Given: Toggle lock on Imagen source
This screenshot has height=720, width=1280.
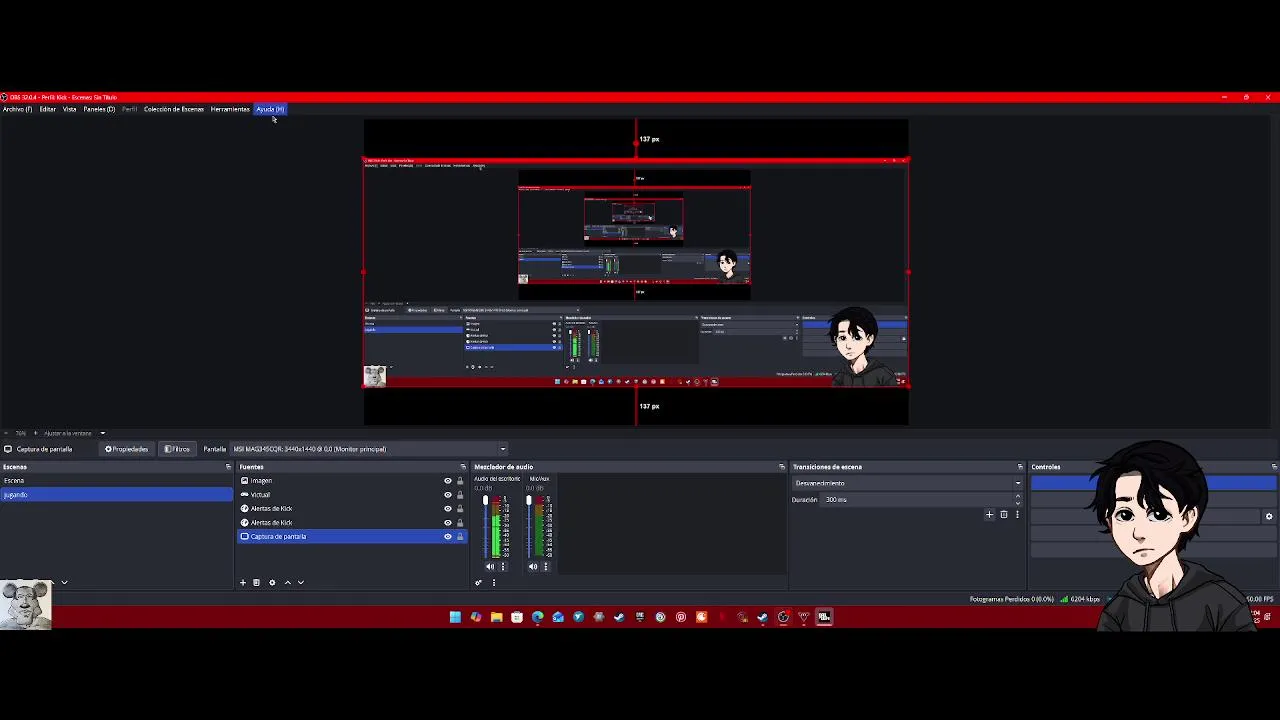Looking at the screenshot, I should (x=460, y=481).
